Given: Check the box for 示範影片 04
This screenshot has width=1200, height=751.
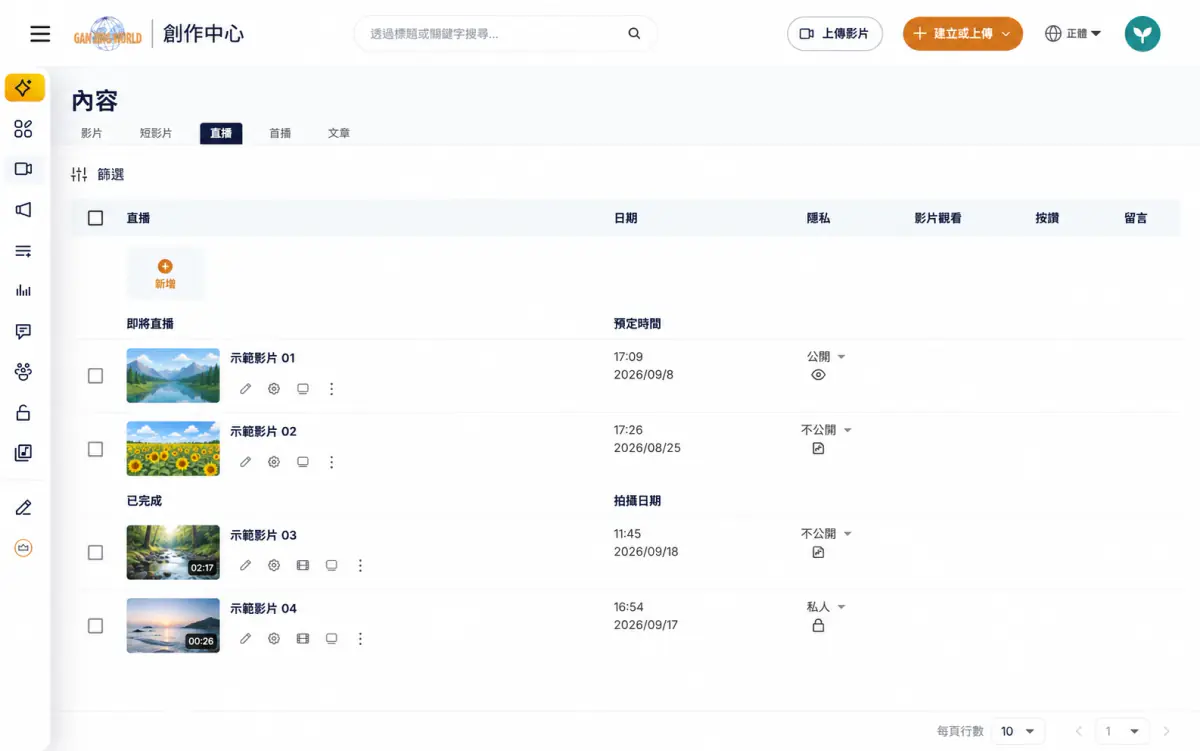Looking at the screenshot, I should click(x=96, y=625).
